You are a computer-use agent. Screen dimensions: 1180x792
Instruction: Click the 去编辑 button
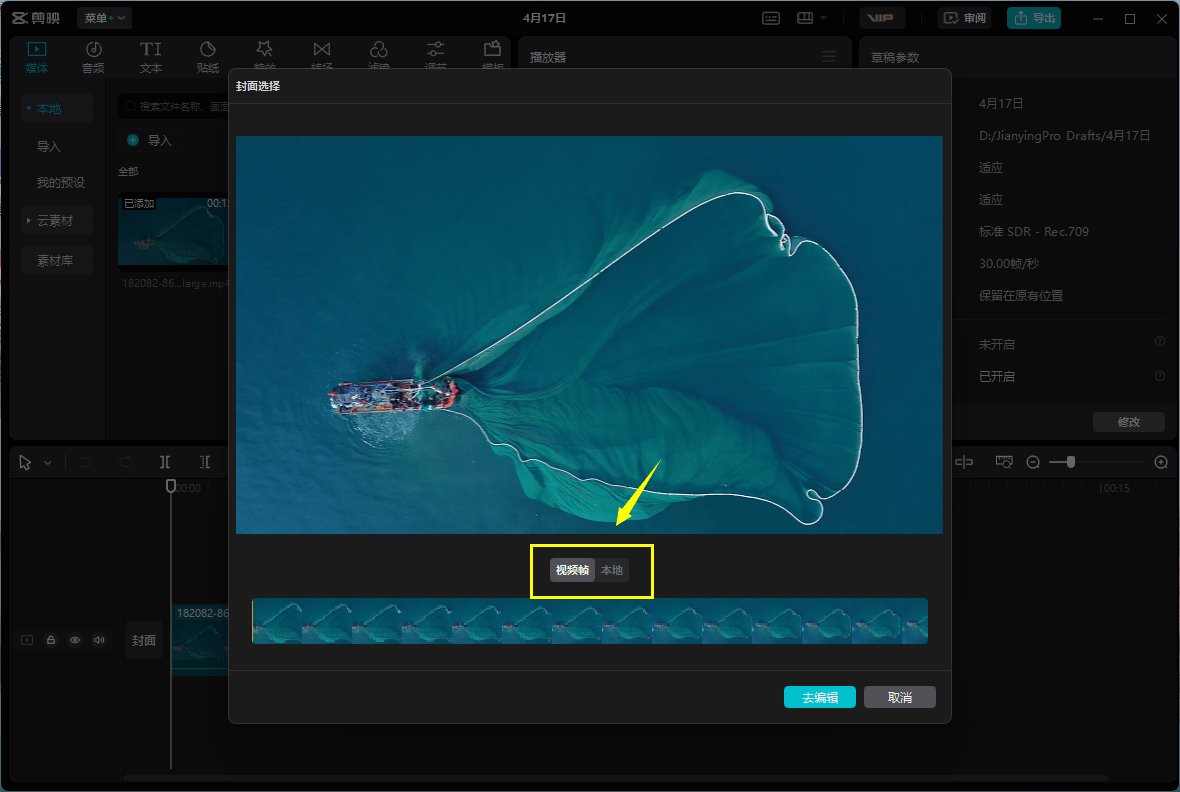[819, 697]
